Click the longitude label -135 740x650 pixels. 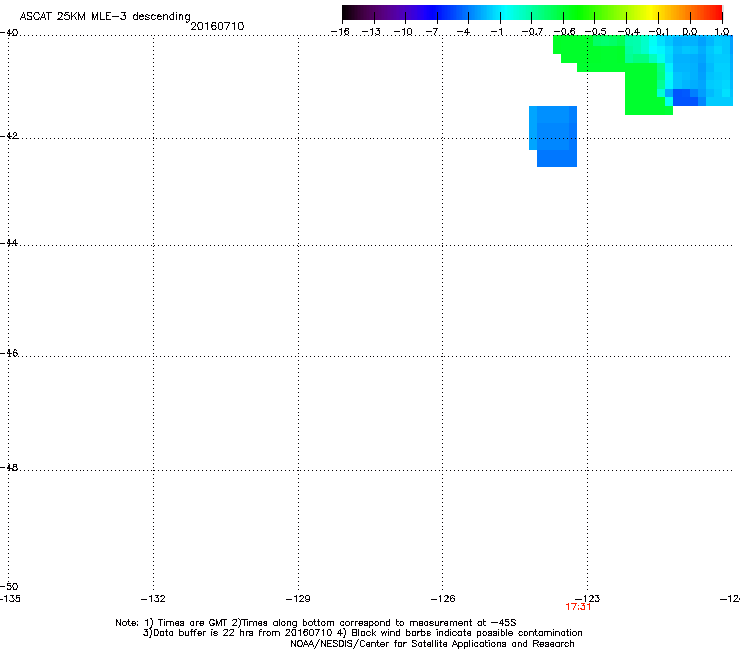point(10,599)
